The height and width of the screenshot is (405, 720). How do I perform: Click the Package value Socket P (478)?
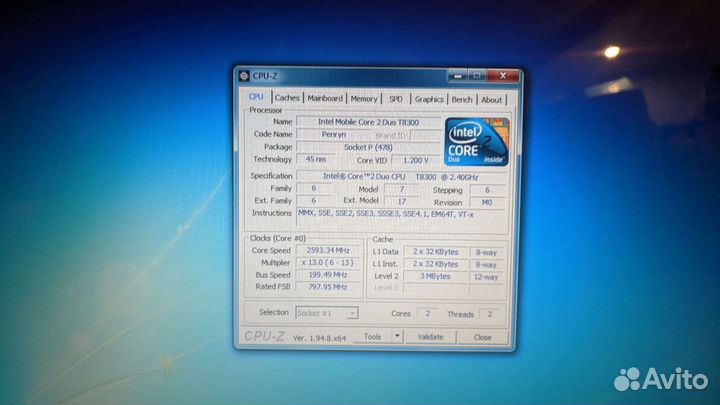click(x=368, y=147)
